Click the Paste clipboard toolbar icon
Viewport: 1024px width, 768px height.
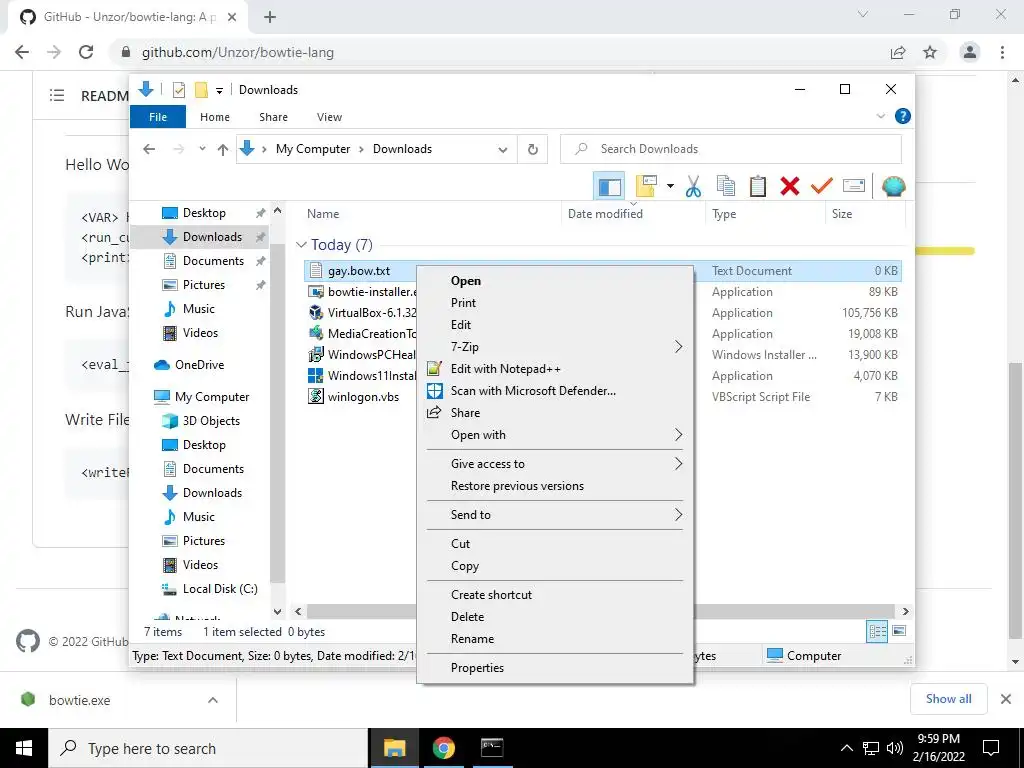[758, 187]
